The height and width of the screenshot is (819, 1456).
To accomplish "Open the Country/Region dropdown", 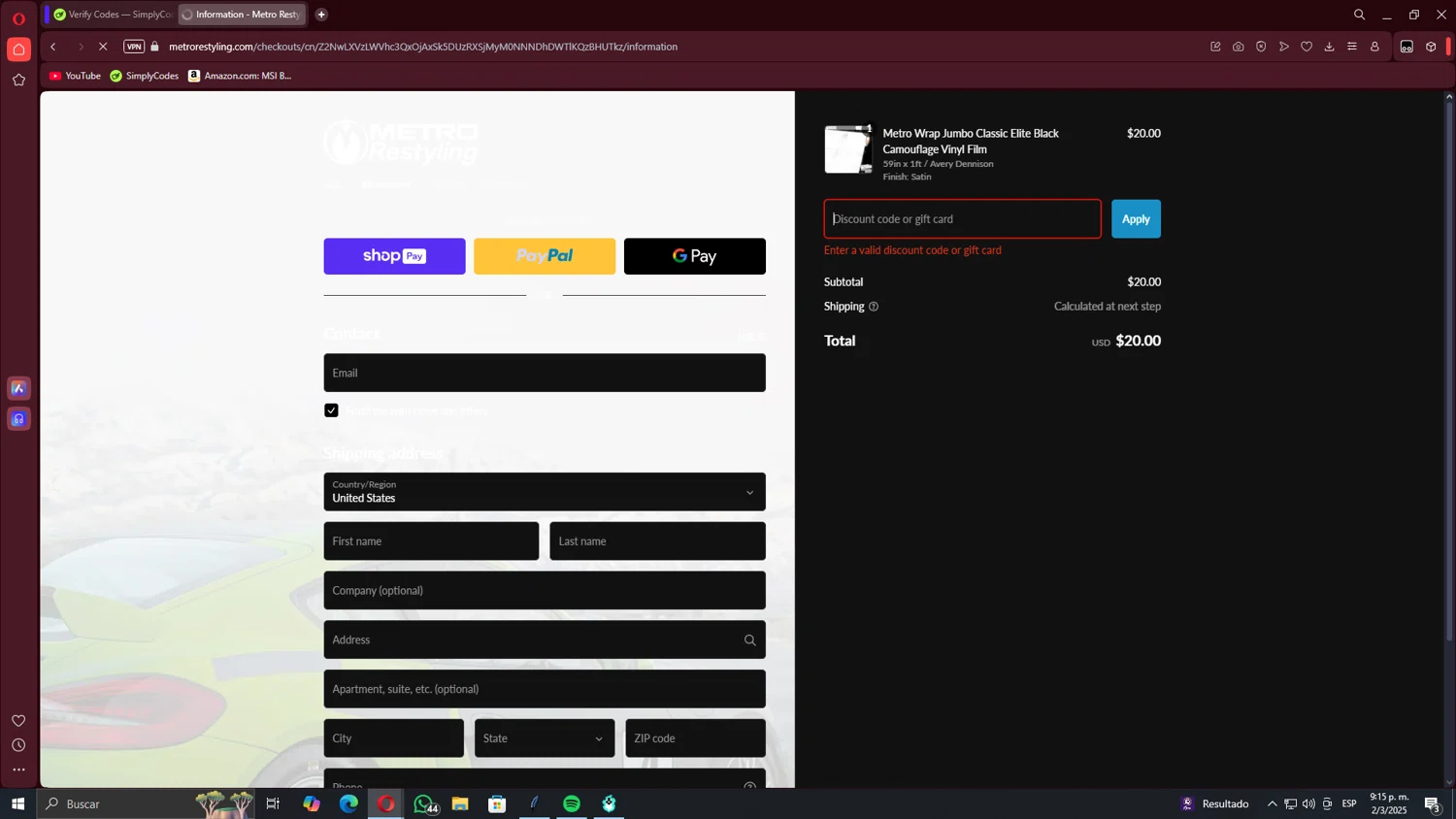I will 545,492.
